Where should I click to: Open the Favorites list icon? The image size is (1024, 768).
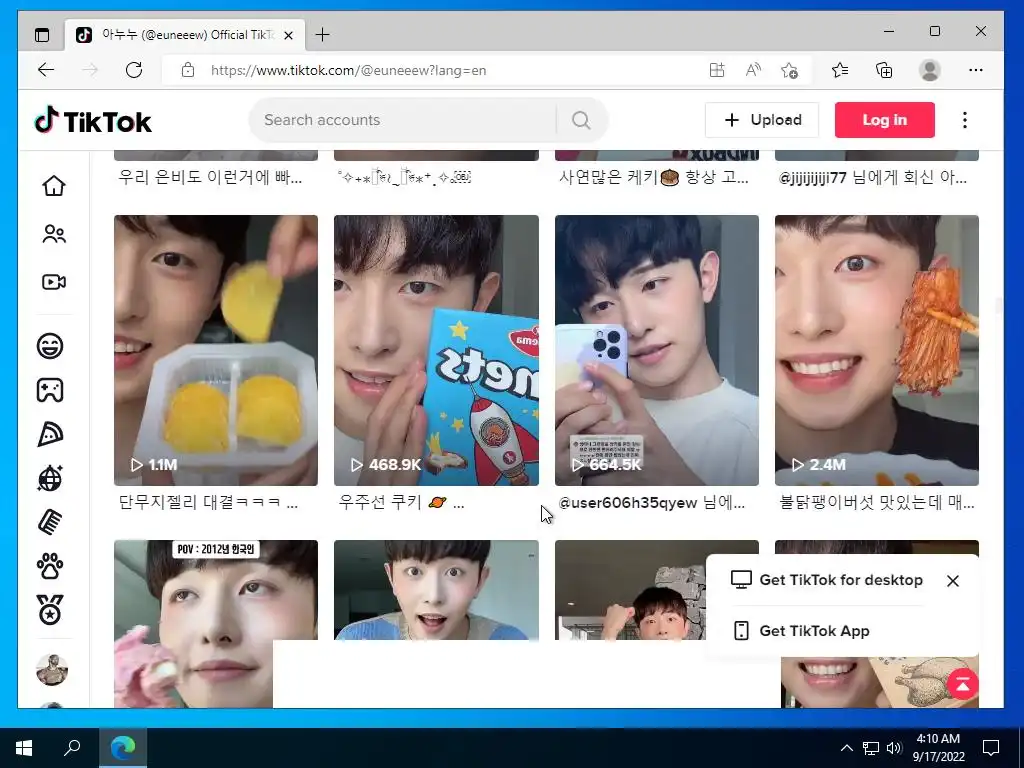click(x=840, y=70)
